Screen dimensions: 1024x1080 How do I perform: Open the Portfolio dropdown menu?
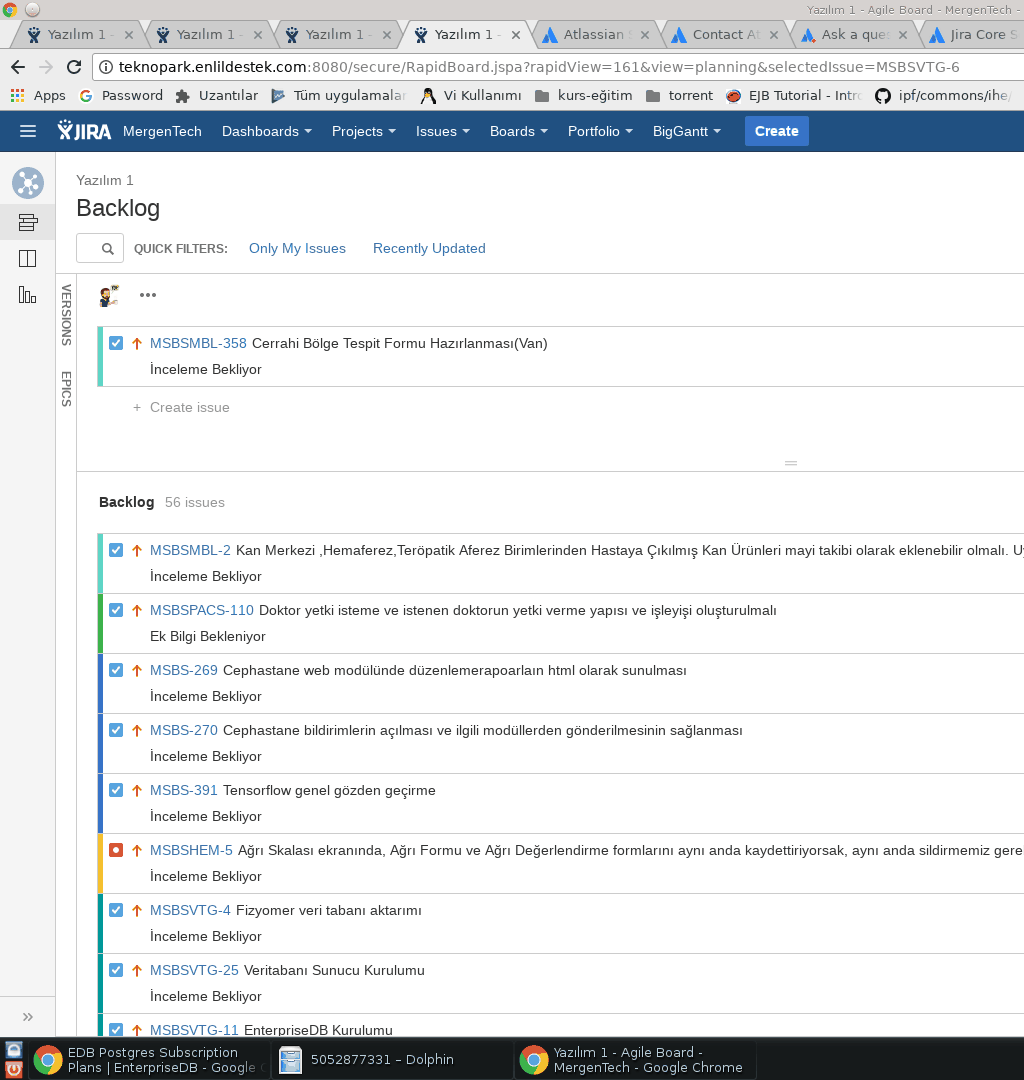coord(600,131)
